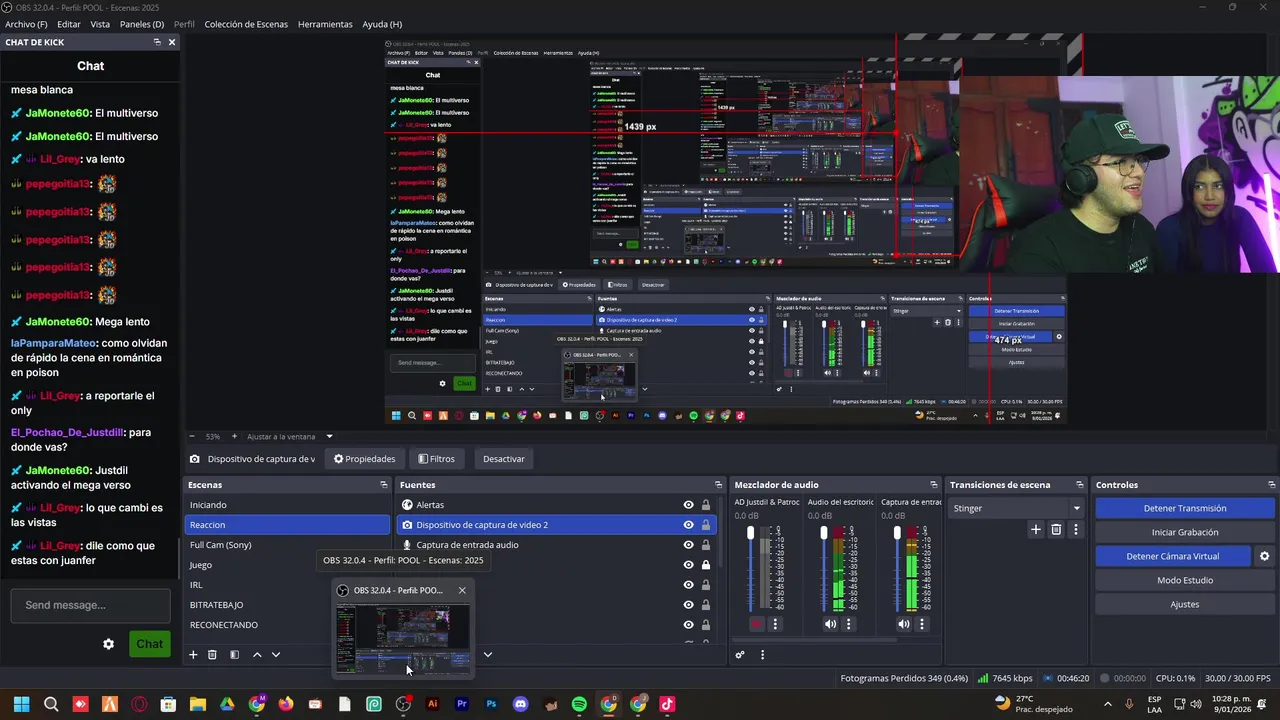Click the AD Justdil volume fader
Viewport: 1280px width, 720px height.
751,534
